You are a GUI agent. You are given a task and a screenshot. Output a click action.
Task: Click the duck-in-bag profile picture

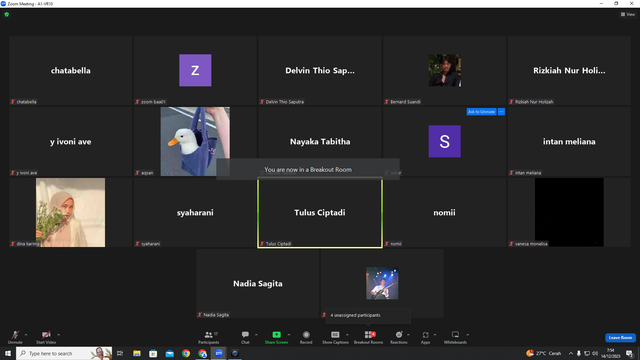(195, 141)
